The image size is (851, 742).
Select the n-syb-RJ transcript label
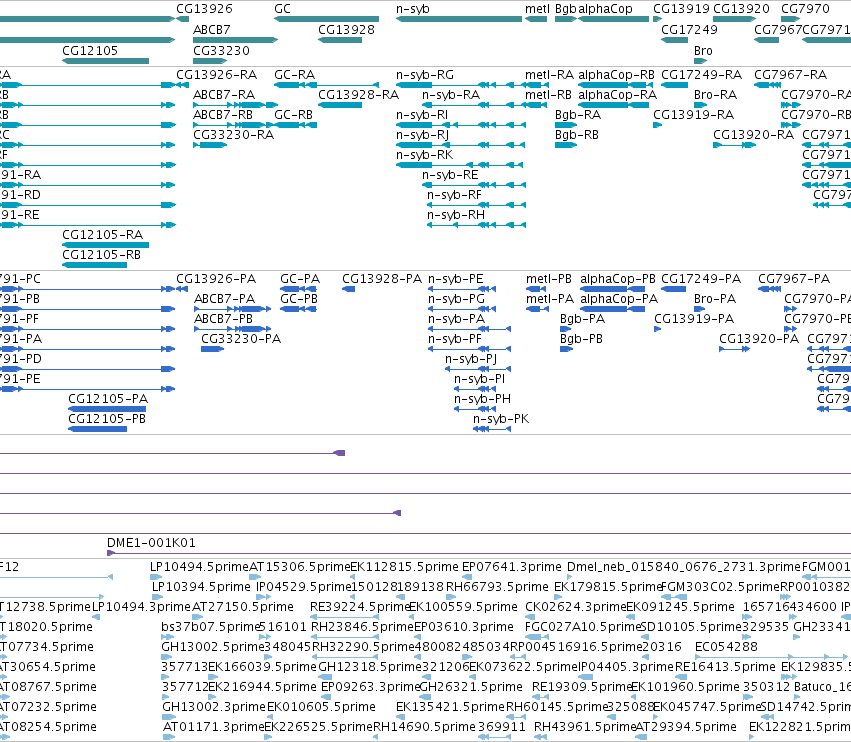pos(423,135)
